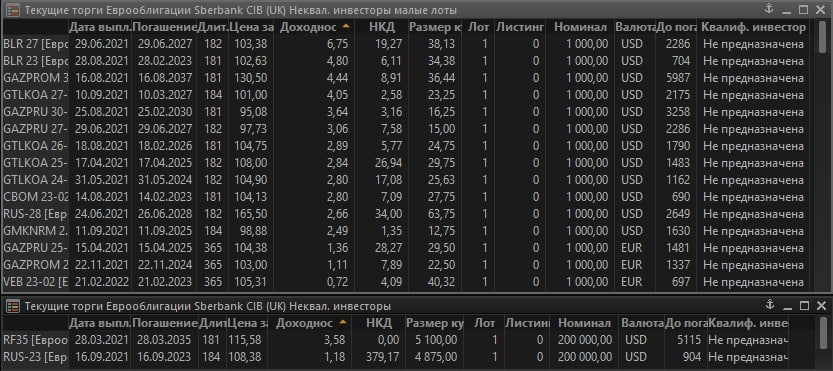Viewport: 833px width, 371px height.
Task: Select the RUS-23 row in lower table
Action: tap(396, 357)
